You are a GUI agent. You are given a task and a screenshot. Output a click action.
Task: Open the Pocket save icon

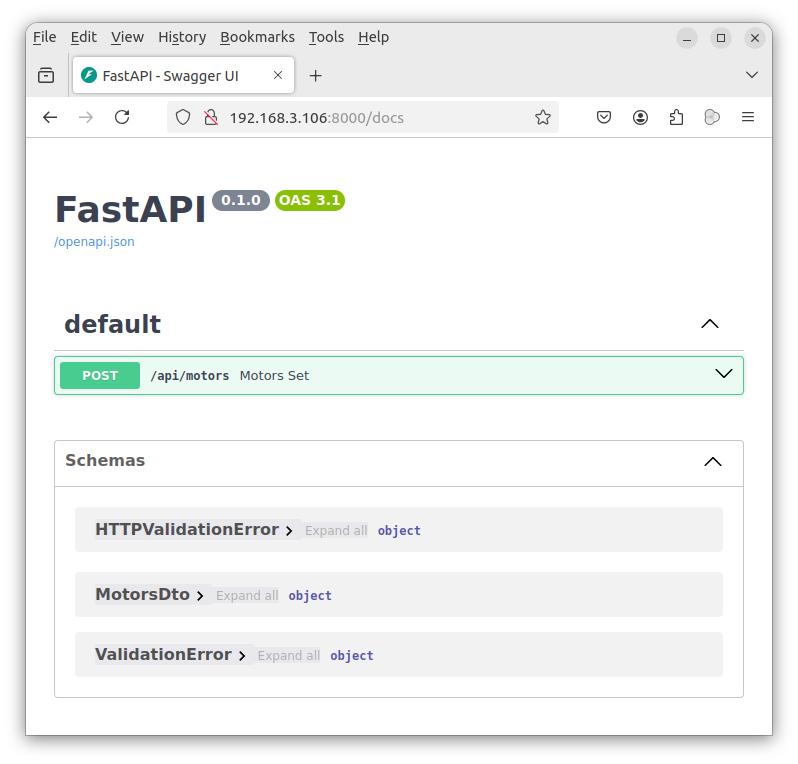click(x=604, y=118)
